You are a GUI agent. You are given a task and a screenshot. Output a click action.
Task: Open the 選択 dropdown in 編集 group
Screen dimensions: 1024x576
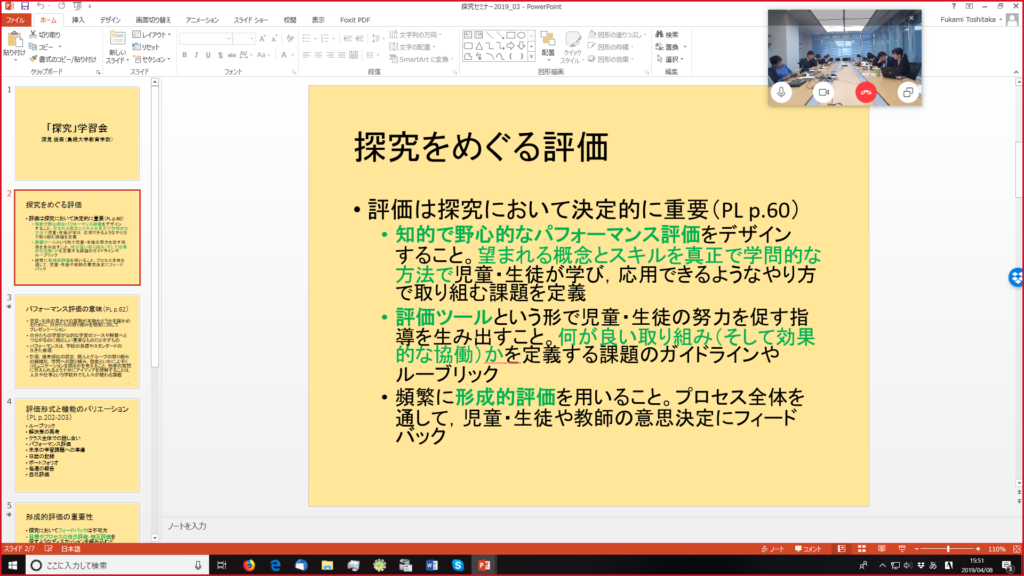coord(673,59)
